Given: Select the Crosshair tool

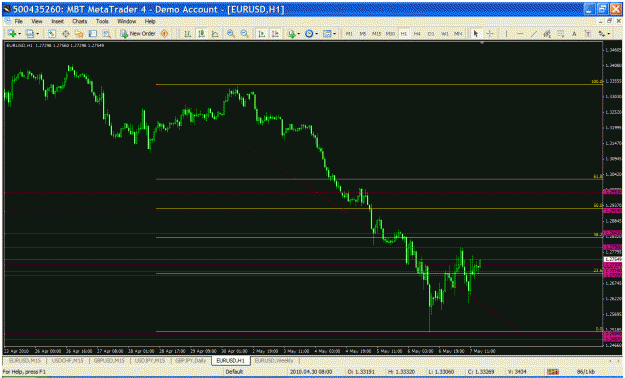Looking at the screenshot, I should pyautogui.click(x=489, y=34).
